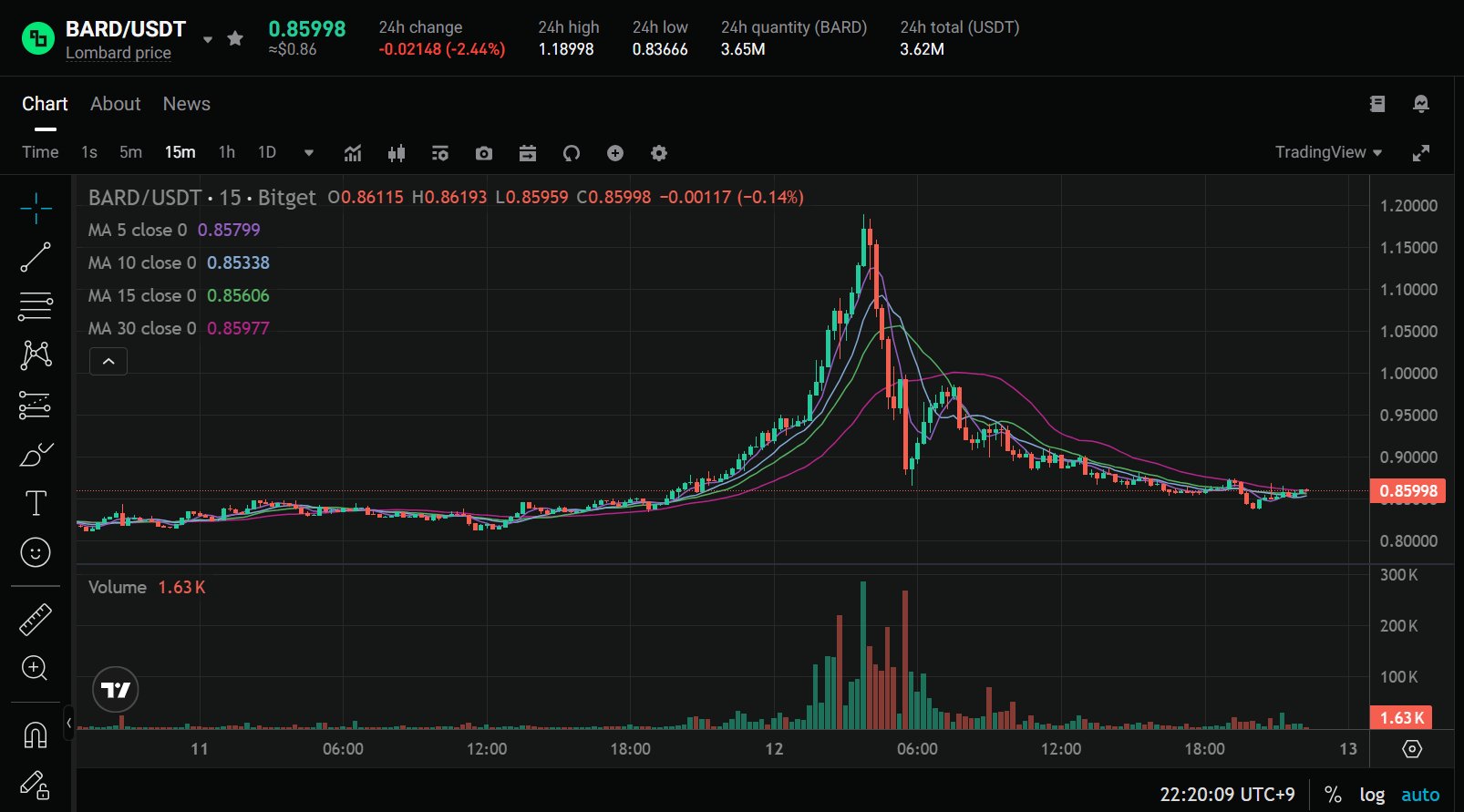Select the forecasting and measurement tool
1464x812 pixels.
click(36, 405)
